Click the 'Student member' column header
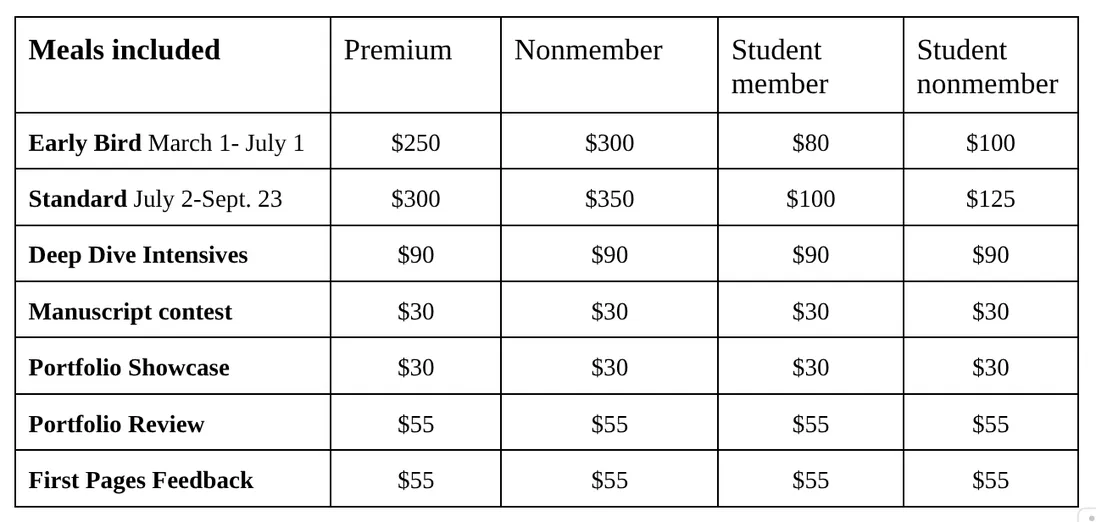The width and height of the screenshot is (1096, 522). pyautogui.click(x=780, y=67)
